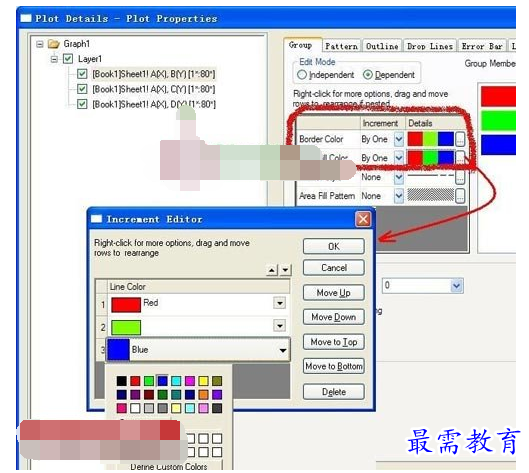Pick dark green in the color palette popup
Viewport: 529px width, 473px height.
pyautogui.click(x=163, y=394)
